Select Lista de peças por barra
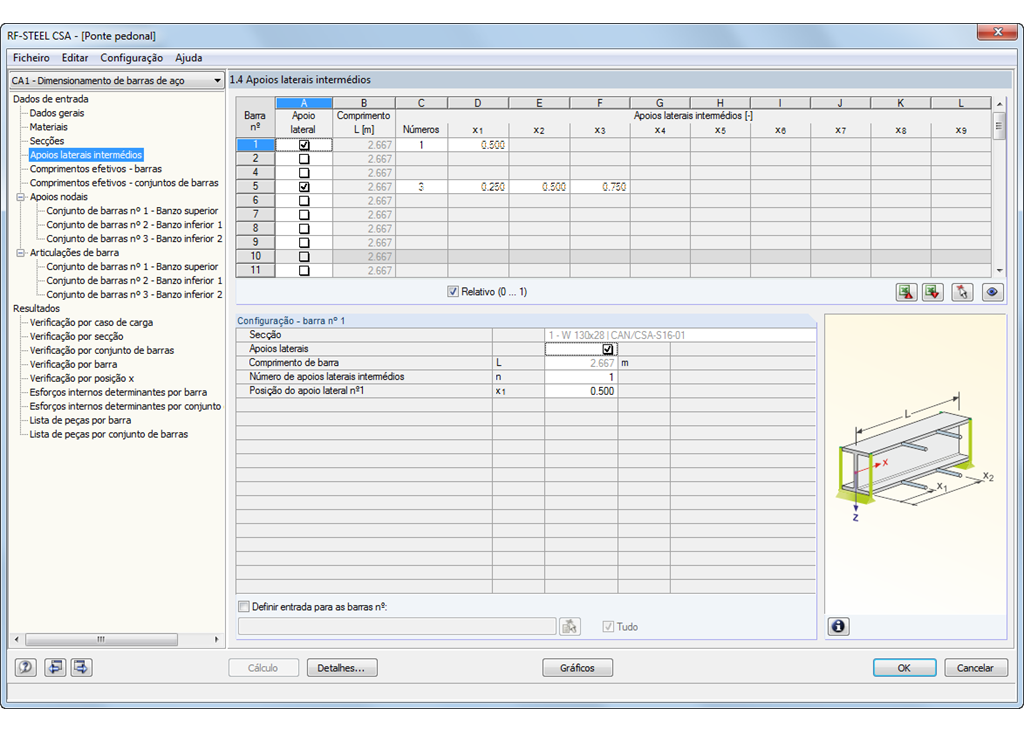 click(80, 420)
